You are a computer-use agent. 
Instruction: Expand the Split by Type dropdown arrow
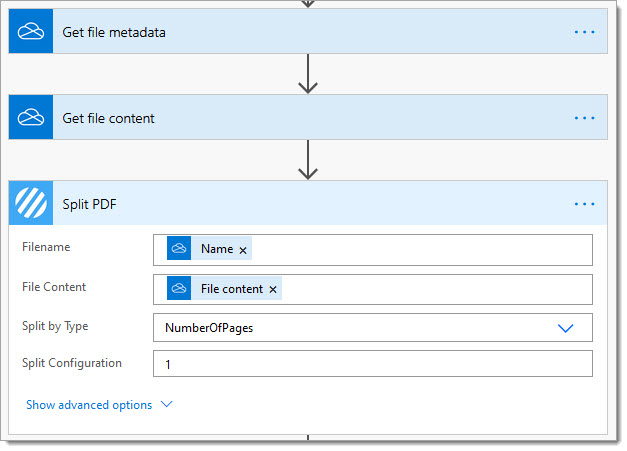pos(565,328)
